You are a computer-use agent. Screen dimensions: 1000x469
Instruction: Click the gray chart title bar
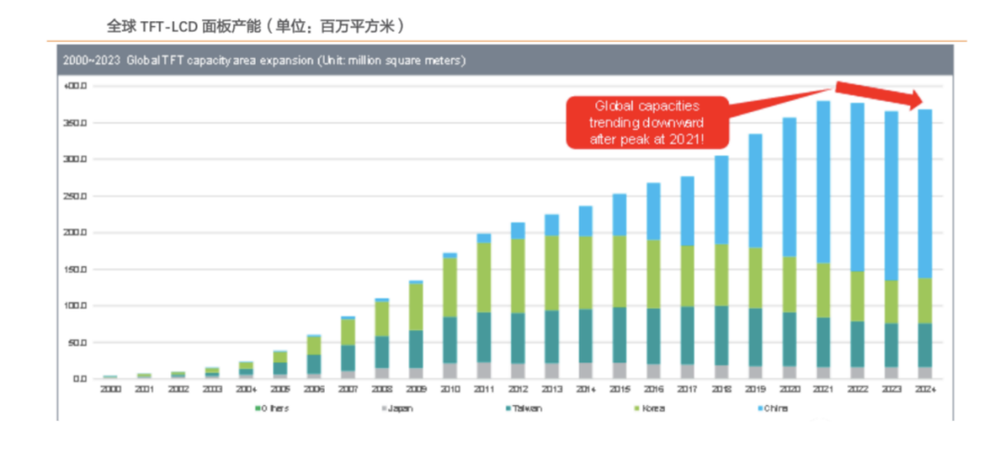click(500, 61)
